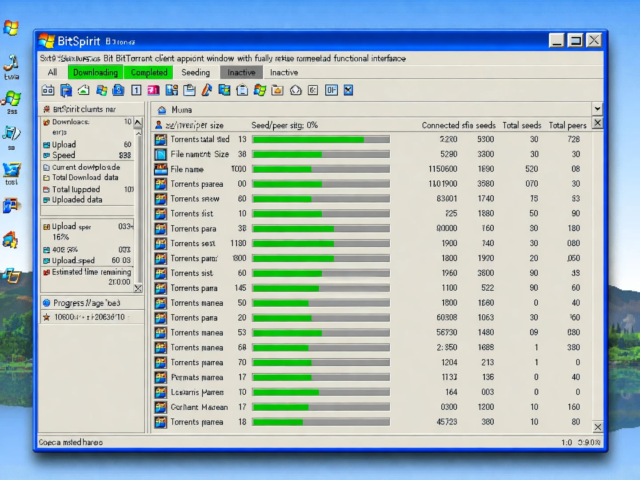Click the X button beside 'Total peers' header
Image resolution: width=640 pixels, height=480 pixels.
tap(597, 123)
